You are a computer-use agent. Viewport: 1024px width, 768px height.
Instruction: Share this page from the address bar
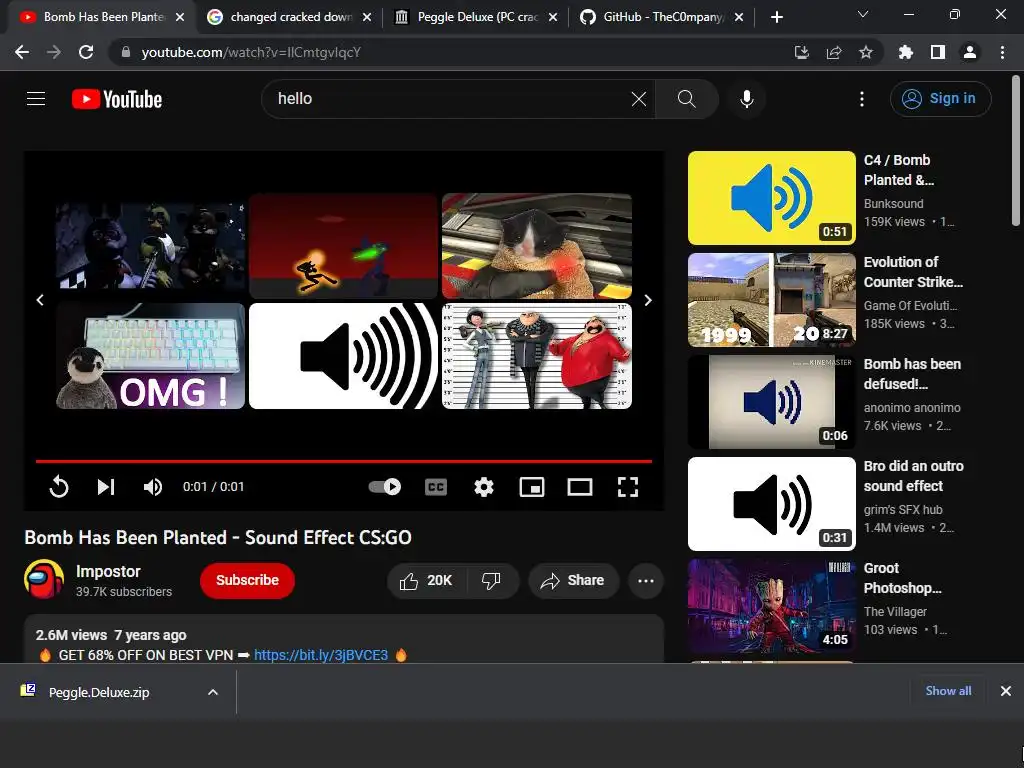834,52
